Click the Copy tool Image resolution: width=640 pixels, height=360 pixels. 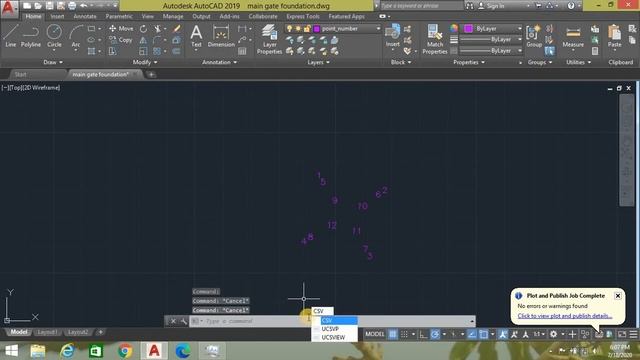pyautogui.click(x=121, y=40)
